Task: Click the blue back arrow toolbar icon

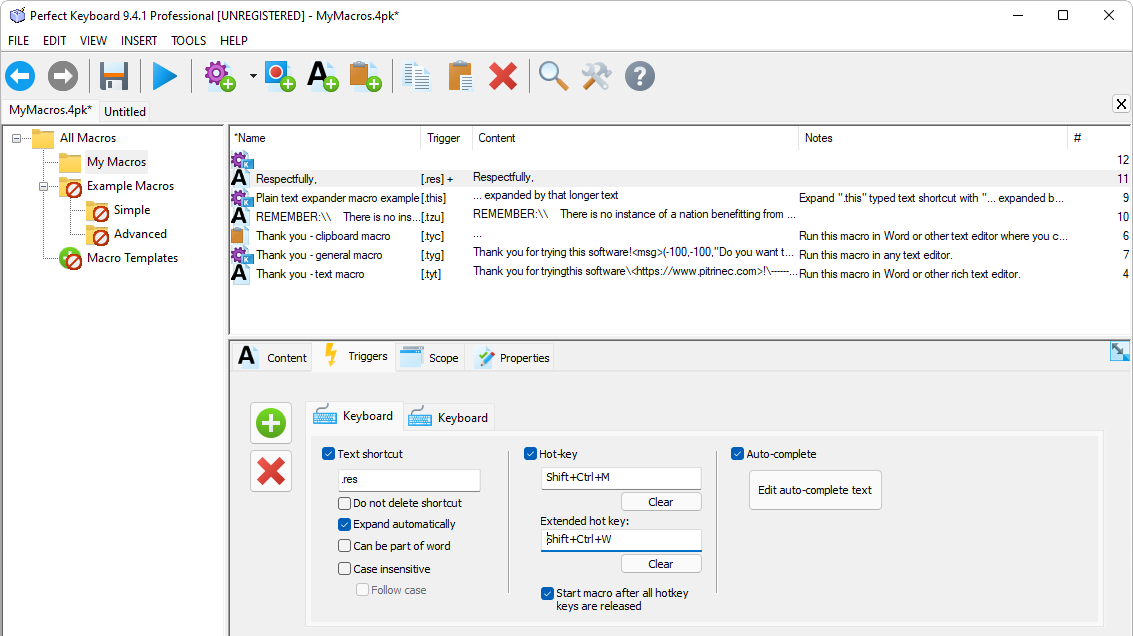Action: [20, 76]
